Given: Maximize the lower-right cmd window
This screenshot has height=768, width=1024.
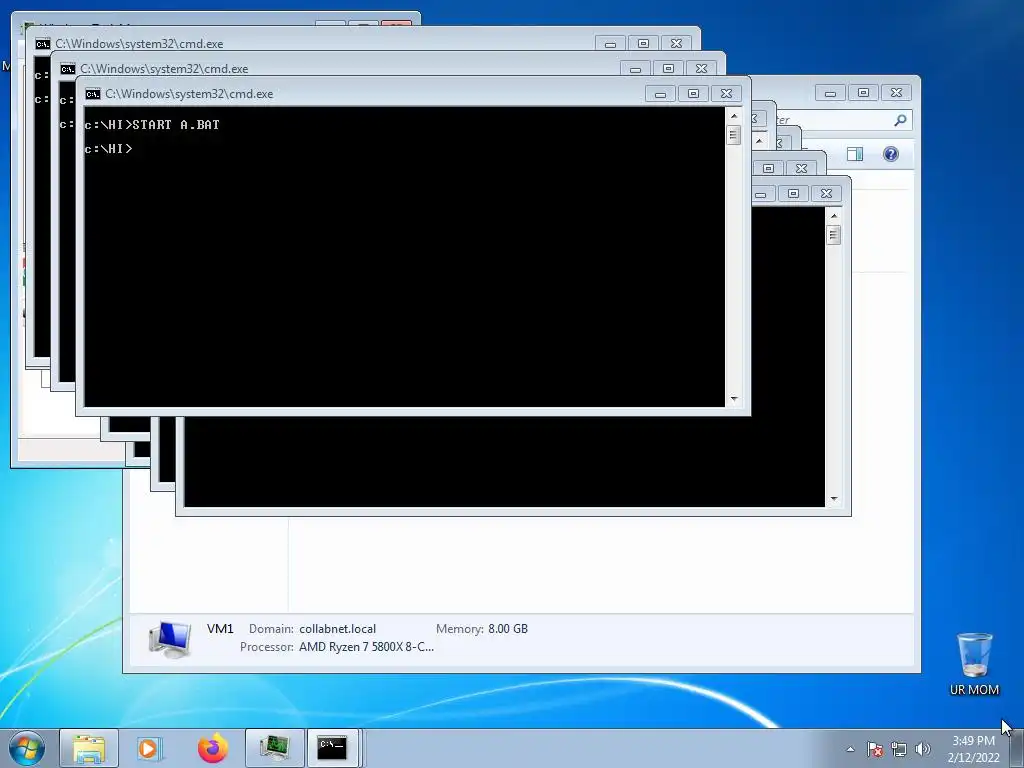Looking at the screenshot, I should (793, 194).
